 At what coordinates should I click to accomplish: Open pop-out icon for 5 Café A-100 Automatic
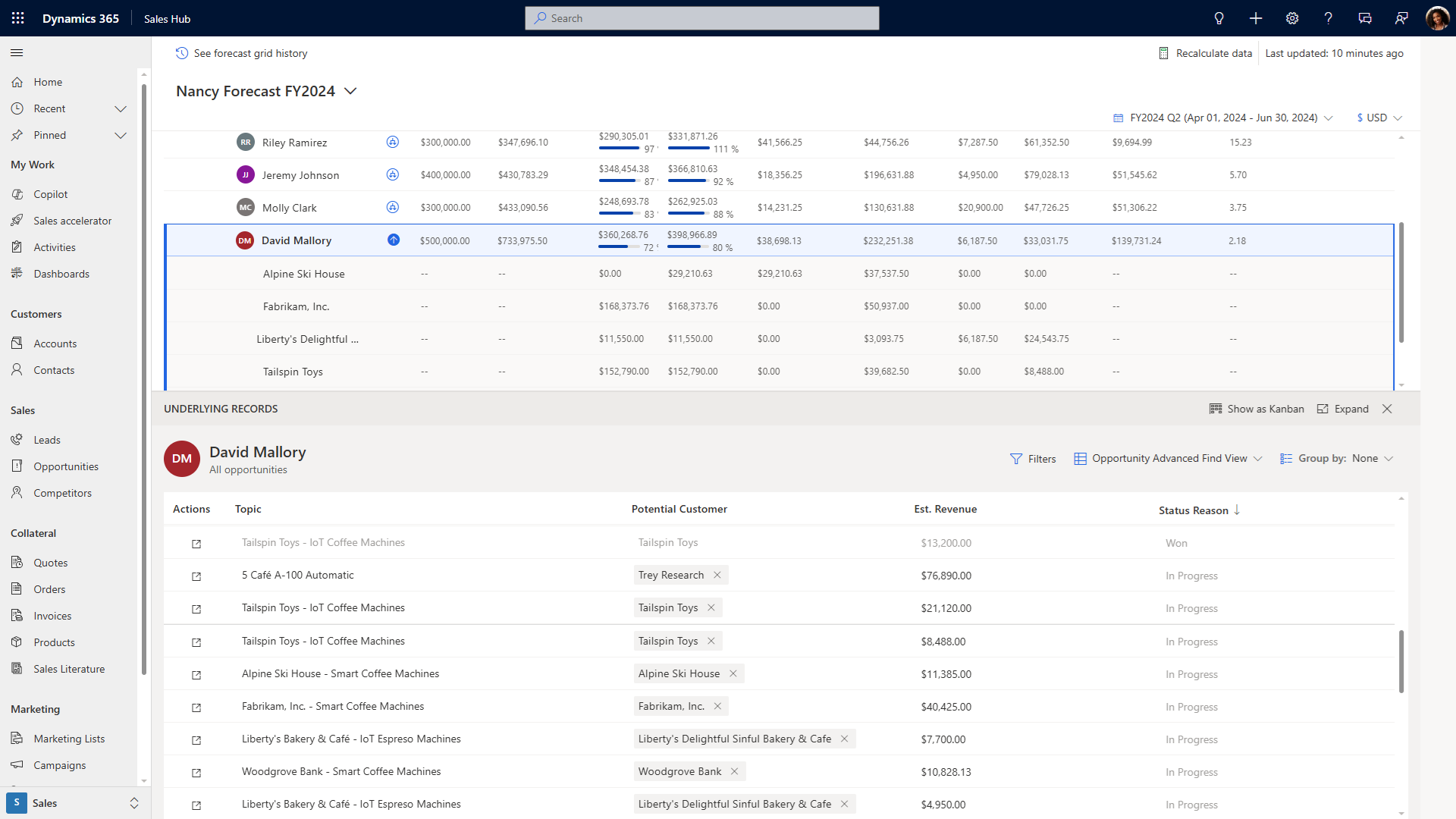tap(196, 576)
